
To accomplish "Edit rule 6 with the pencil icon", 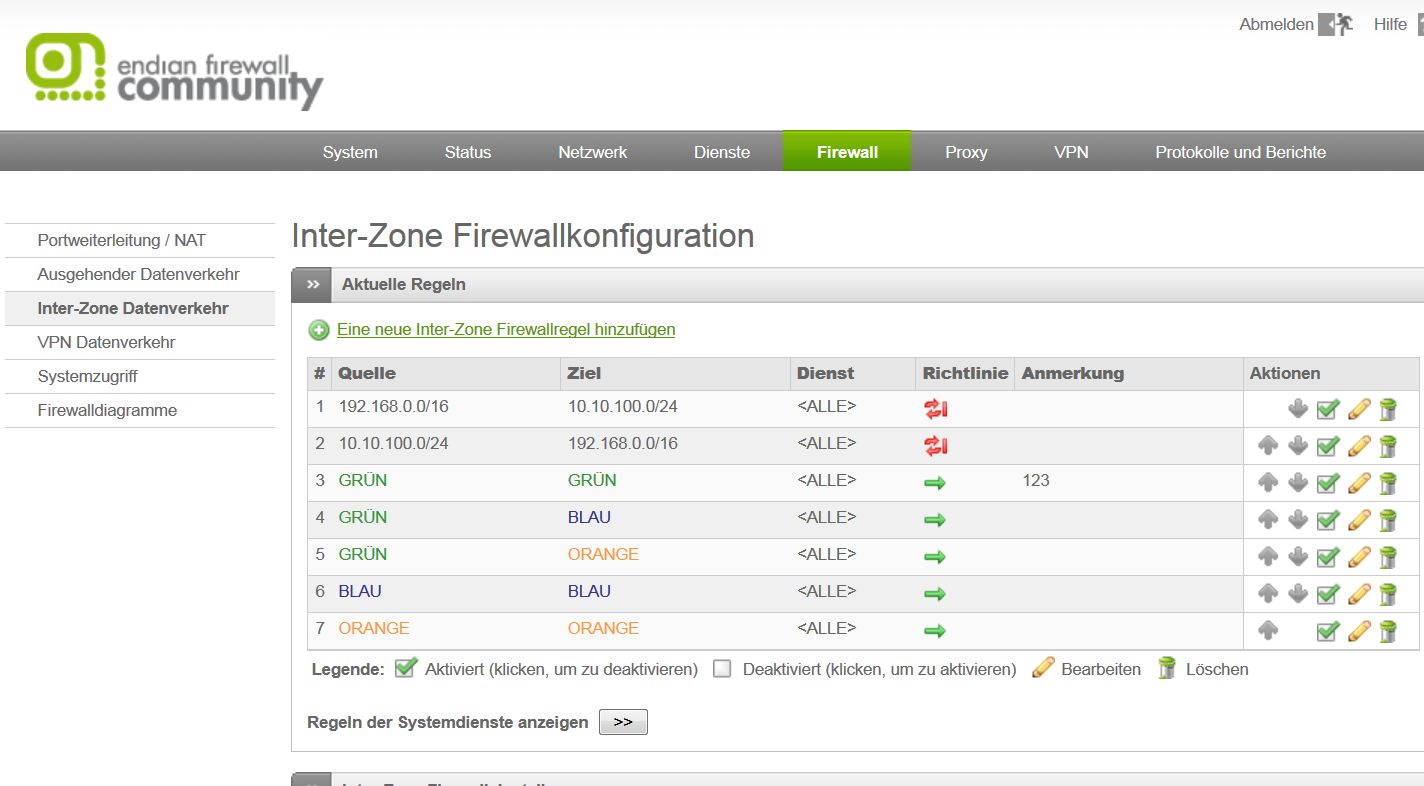I will (x=1358, y=594).
